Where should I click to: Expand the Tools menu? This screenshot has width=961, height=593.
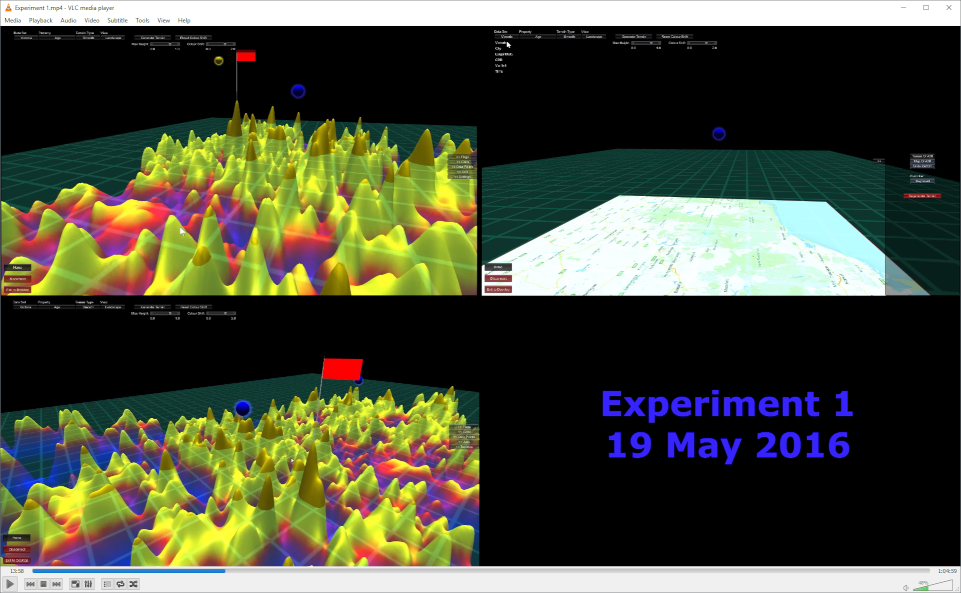pyautogui.click(x=142, y=20)
